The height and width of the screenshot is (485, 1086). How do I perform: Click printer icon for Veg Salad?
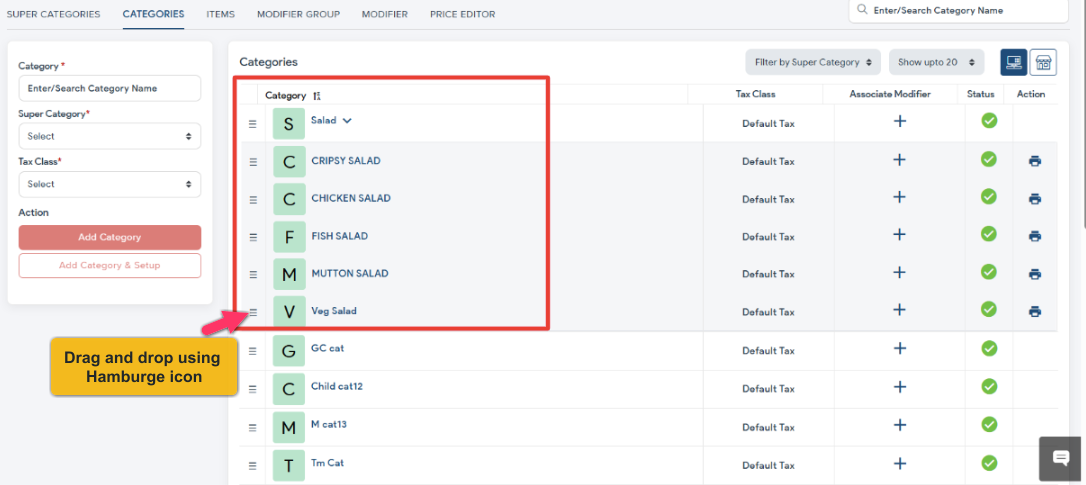(1035, 312)
